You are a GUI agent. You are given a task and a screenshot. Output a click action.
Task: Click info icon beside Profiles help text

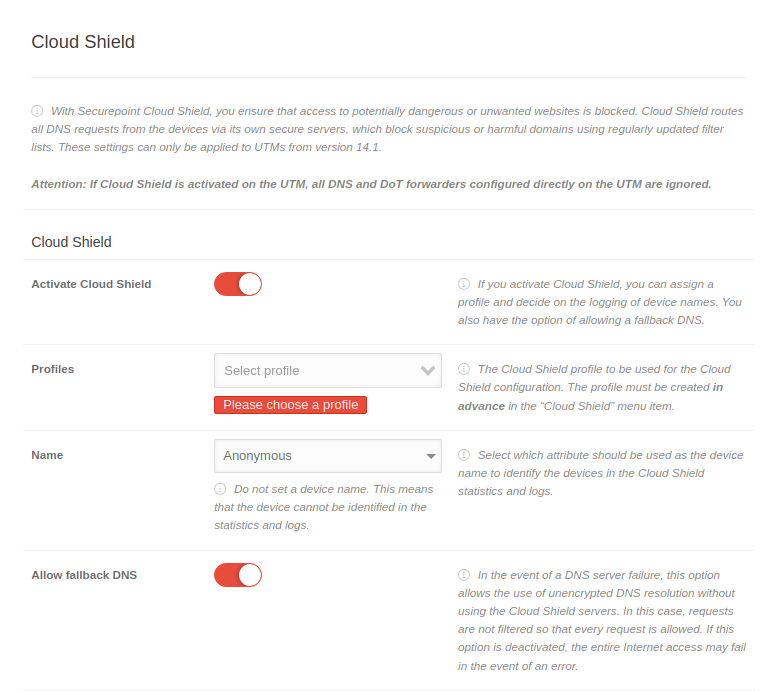coord(464,369)
